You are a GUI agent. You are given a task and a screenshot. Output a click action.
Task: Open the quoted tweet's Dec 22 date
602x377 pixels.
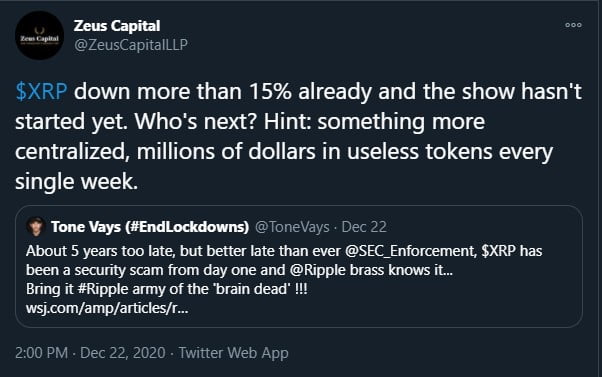364,227
